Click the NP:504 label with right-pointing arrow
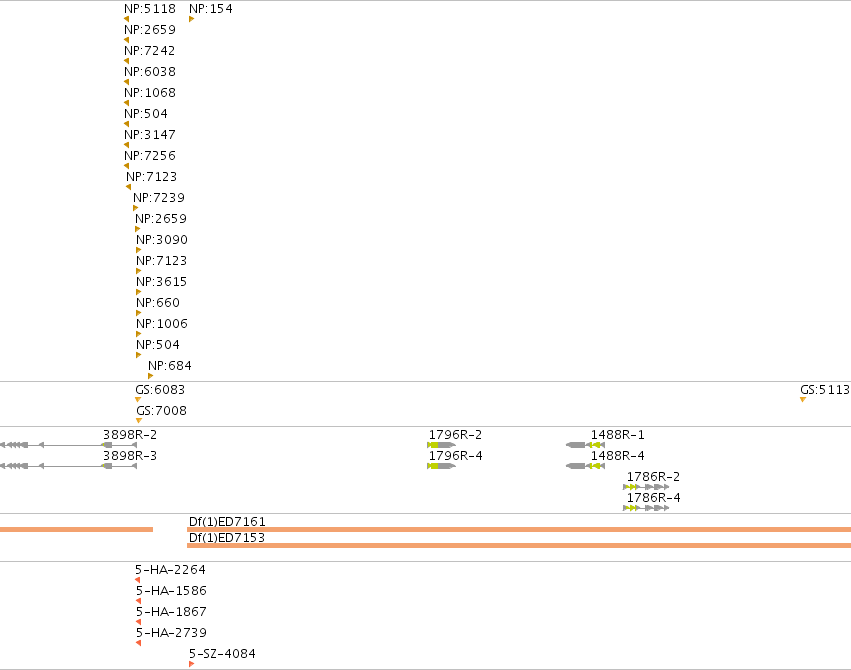This screenshot has width=851, height=670. tap(158, 345)
